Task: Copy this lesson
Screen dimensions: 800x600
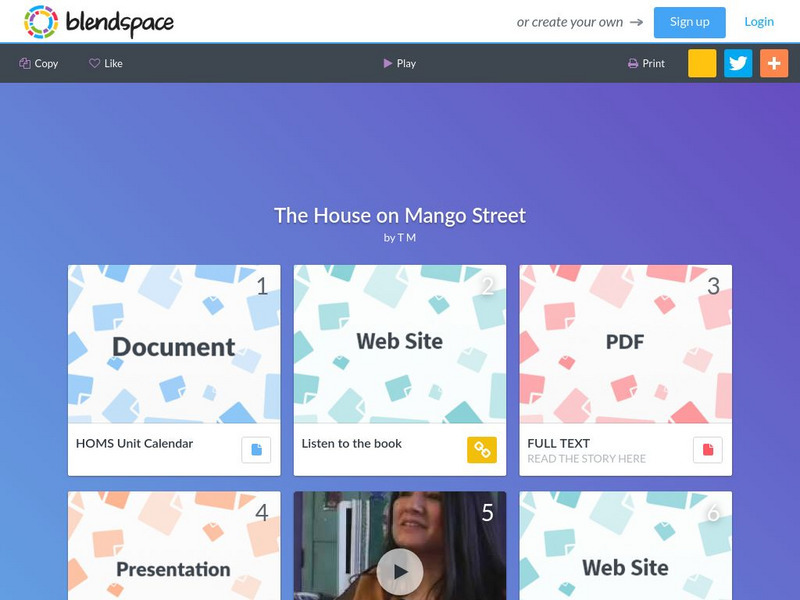Action: pos(39,63)
